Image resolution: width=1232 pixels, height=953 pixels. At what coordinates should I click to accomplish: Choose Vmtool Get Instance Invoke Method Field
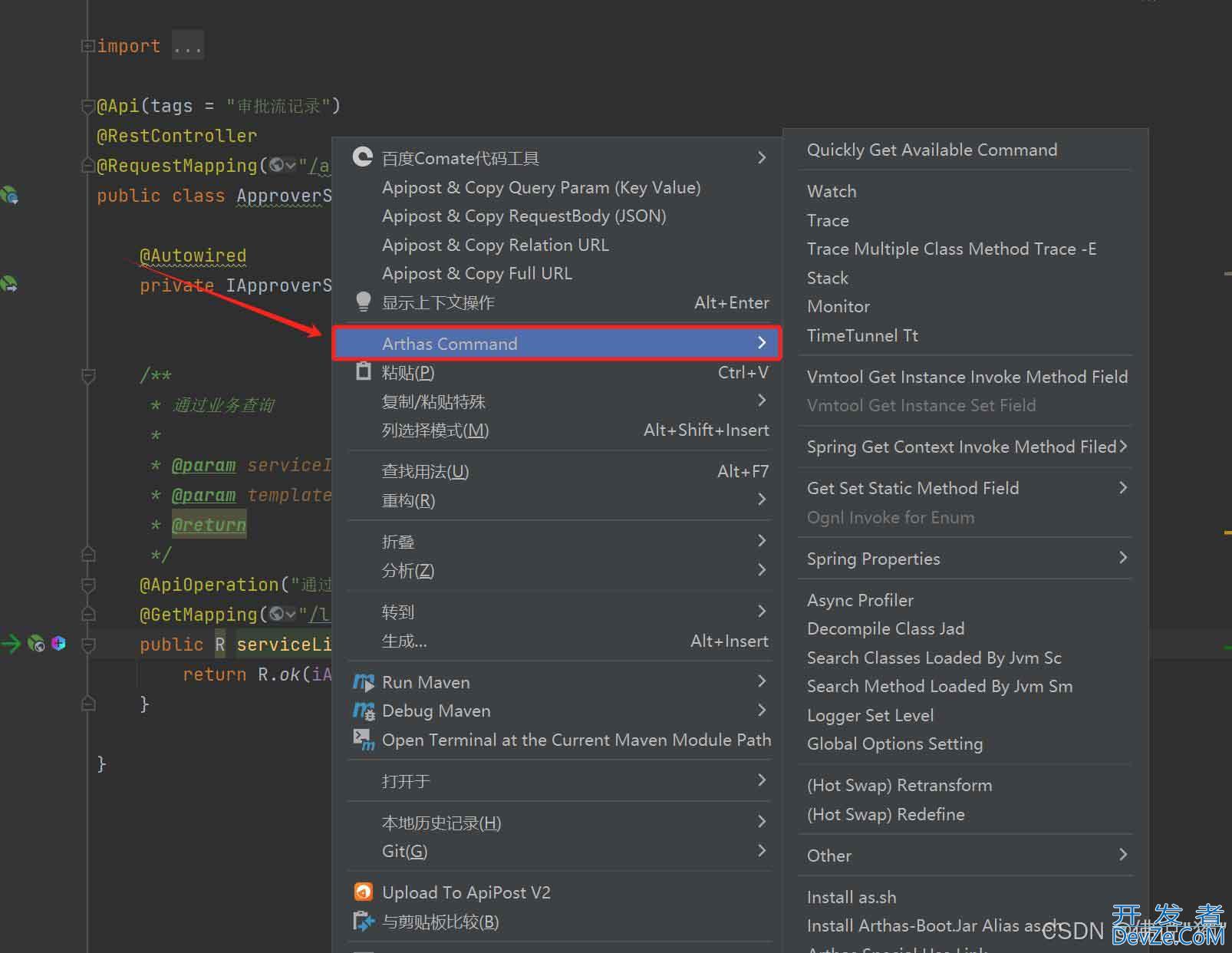point(965,377)
